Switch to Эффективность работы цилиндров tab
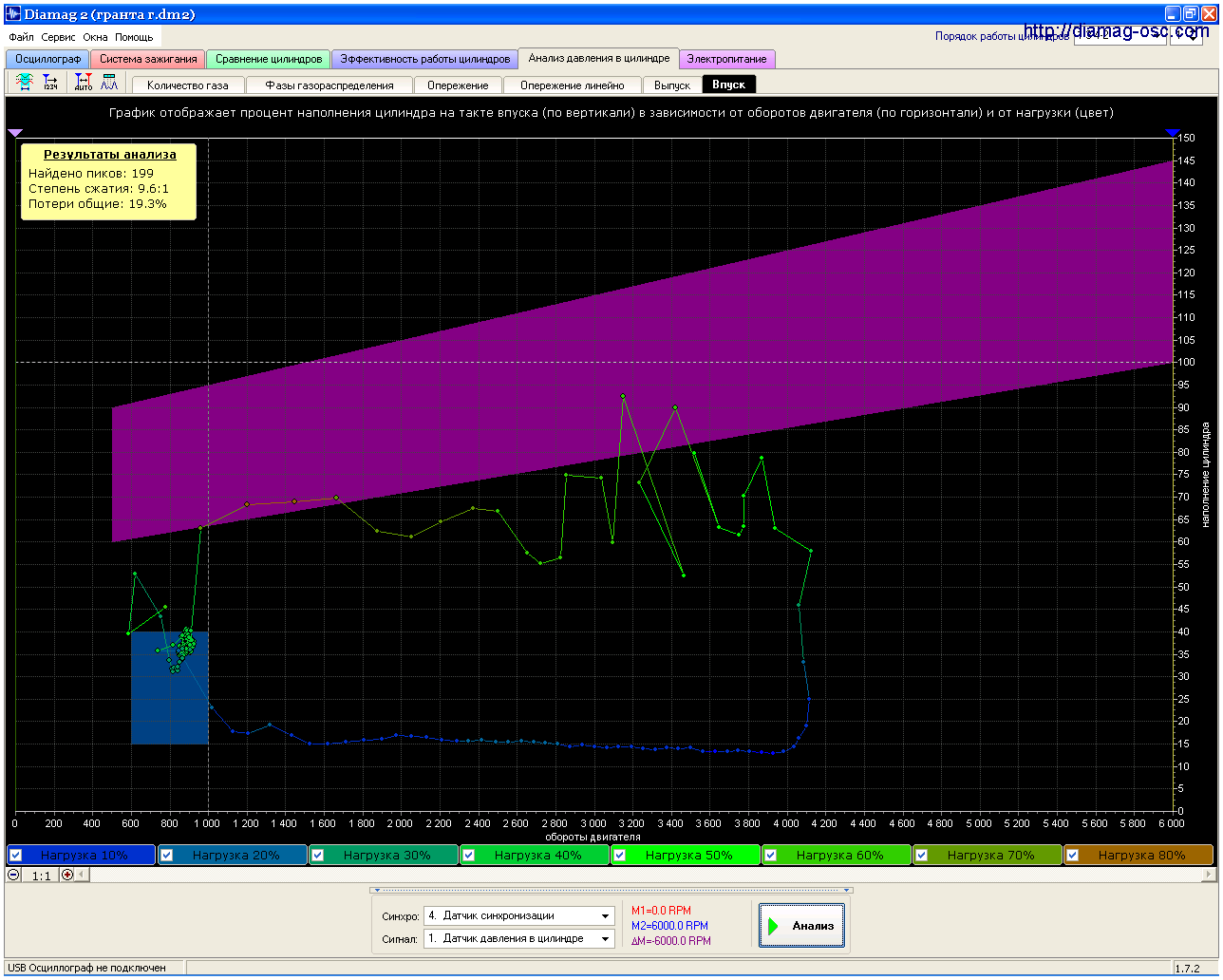Screen dimensions: 1223x980 point(425,59)
